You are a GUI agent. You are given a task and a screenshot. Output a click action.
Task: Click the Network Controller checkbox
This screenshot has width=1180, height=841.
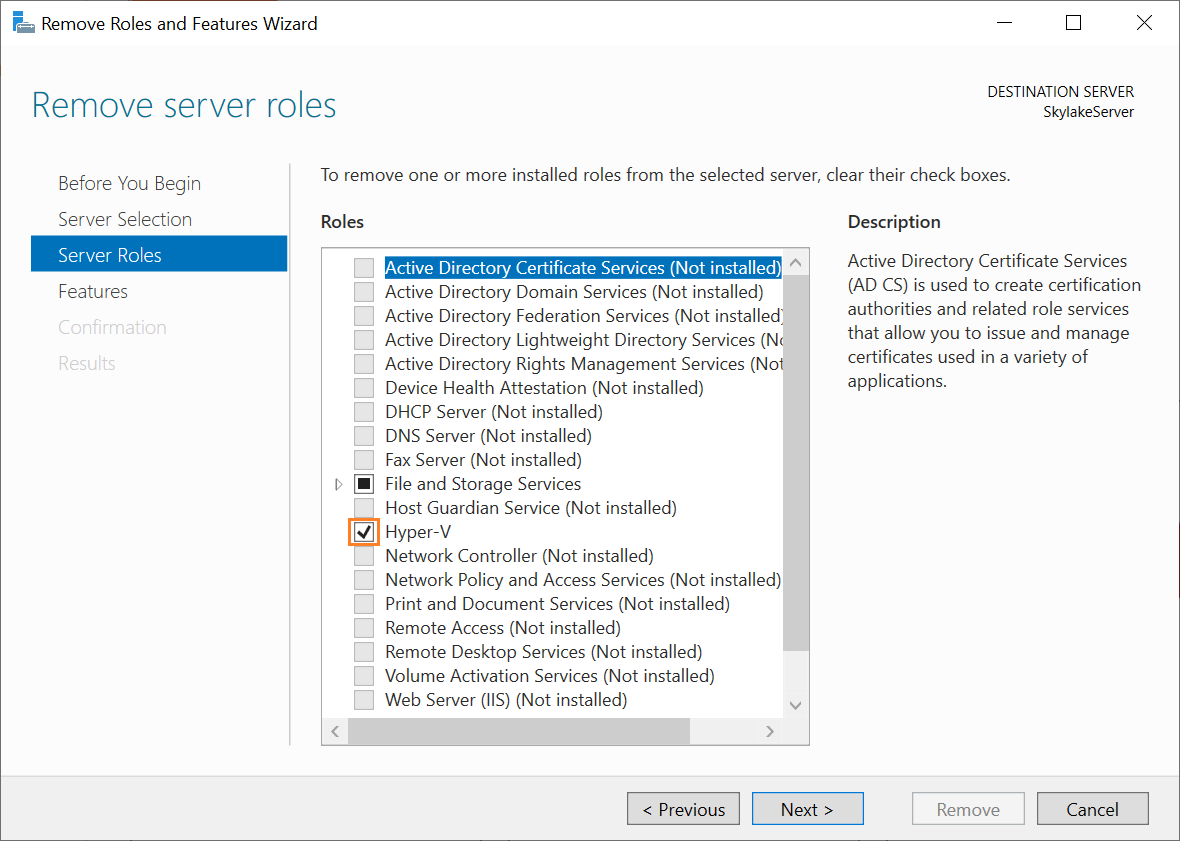[364, 556]
